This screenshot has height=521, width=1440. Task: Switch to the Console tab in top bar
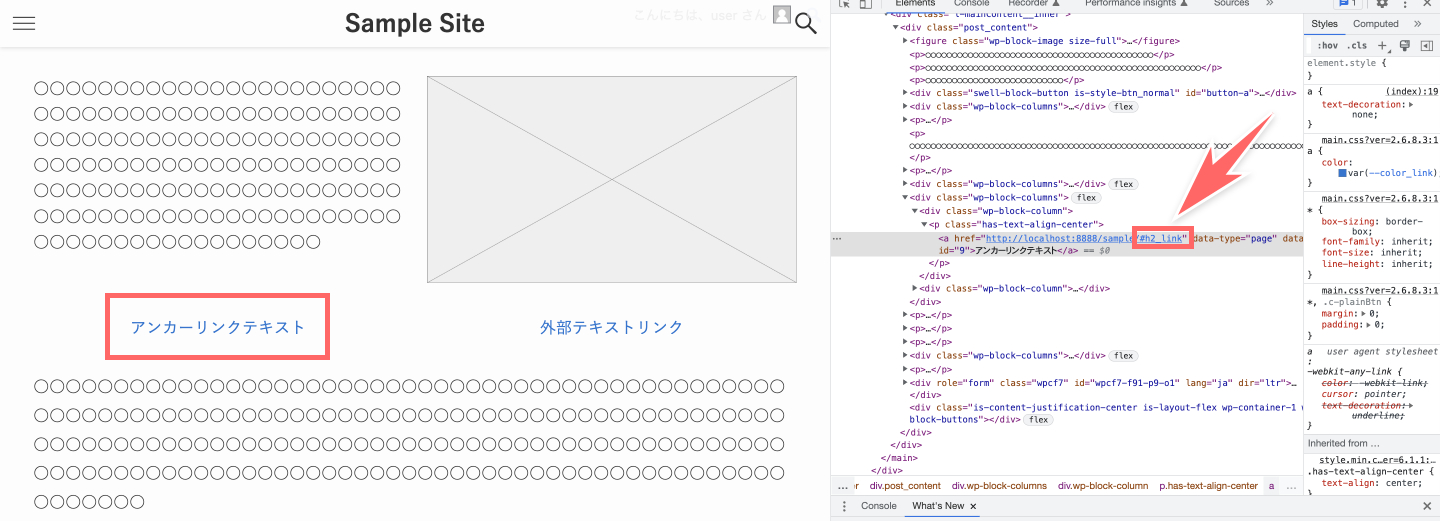coord(971,4)
